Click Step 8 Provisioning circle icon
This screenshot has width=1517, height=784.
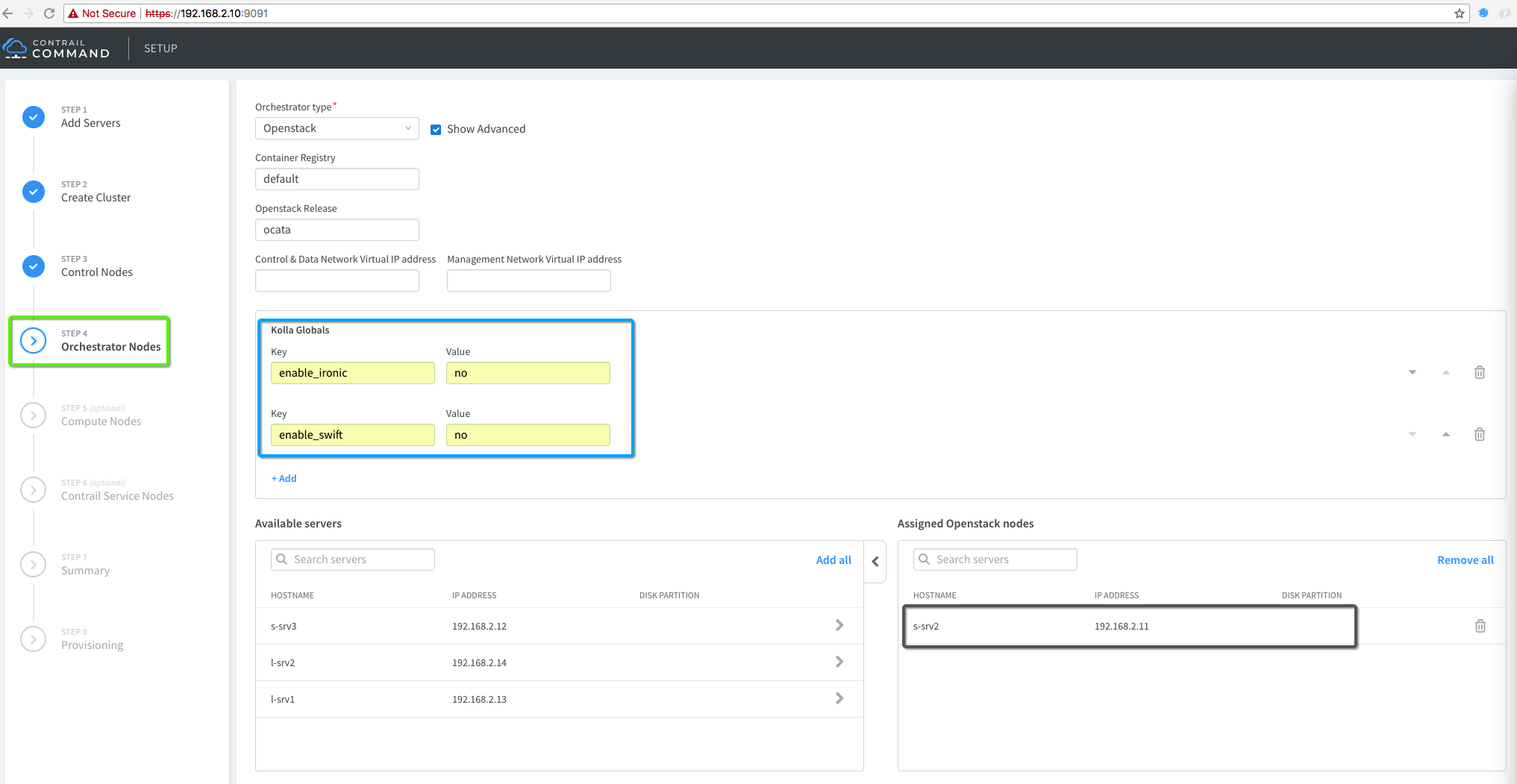(34, 639)
